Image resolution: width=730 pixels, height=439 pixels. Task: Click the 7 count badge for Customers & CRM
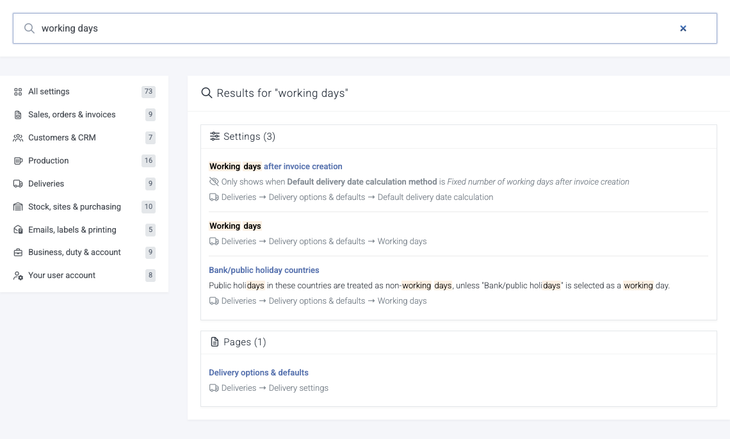[x=150, y=138]
